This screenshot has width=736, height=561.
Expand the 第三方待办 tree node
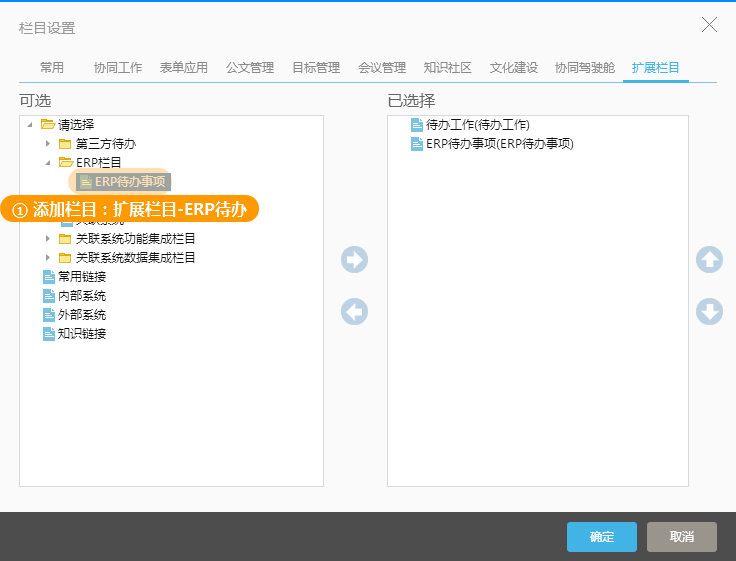click(x=47, y=144)
